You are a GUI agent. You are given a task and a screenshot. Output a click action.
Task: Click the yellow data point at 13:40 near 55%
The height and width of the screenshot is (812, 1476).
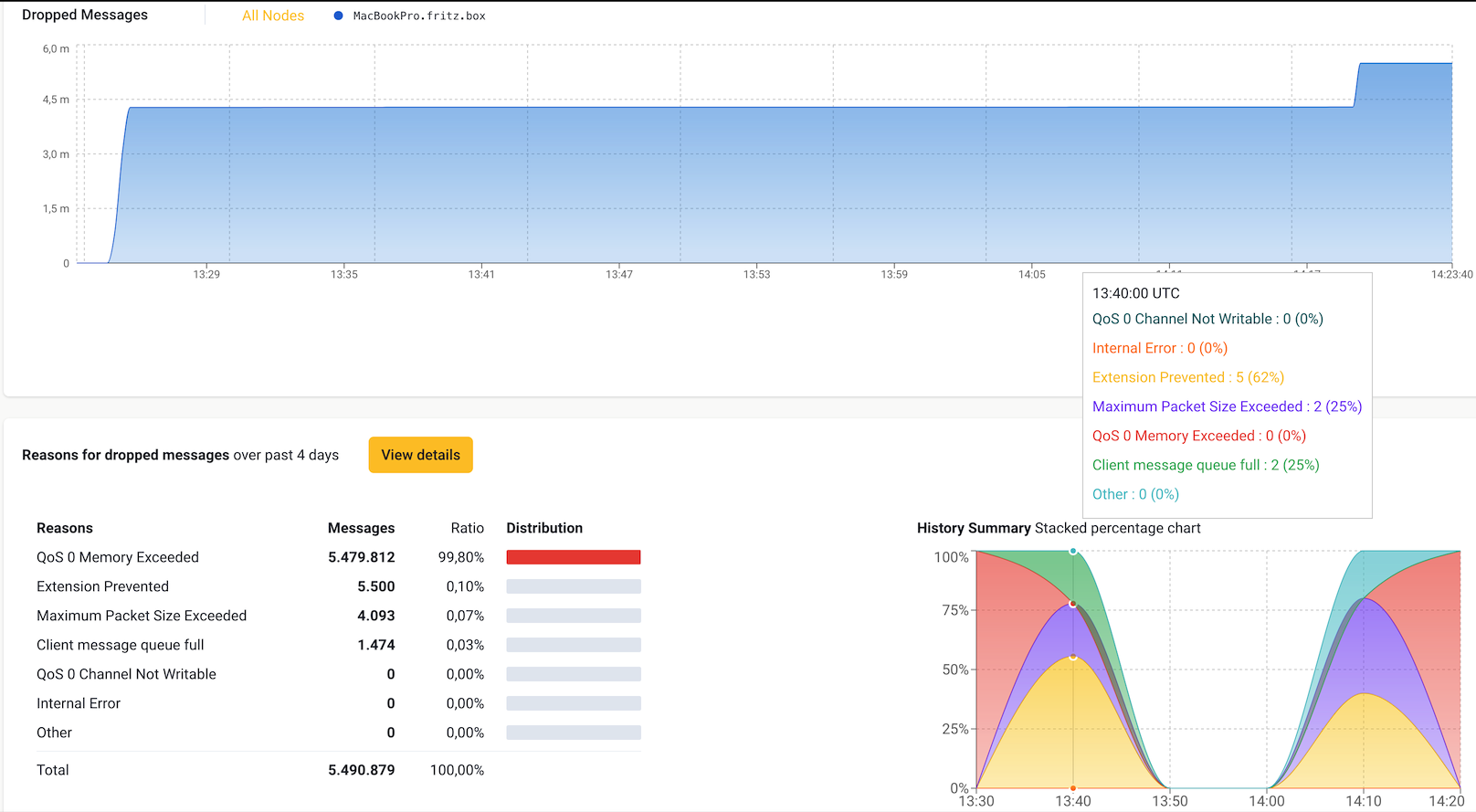coord(1073,657)
